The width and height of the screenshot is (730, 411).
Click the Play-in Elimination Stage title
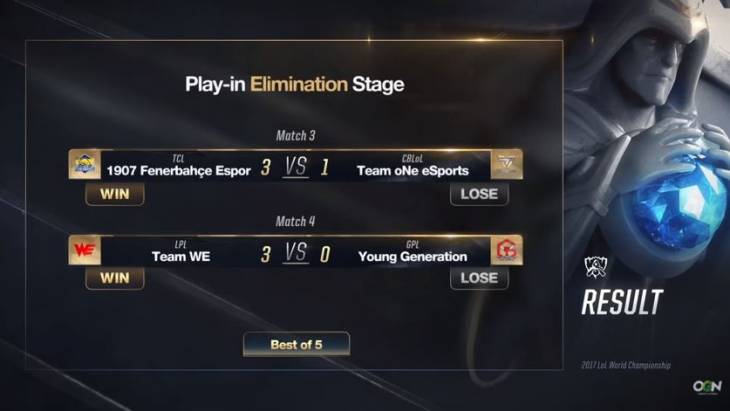[x=295, y=85]
